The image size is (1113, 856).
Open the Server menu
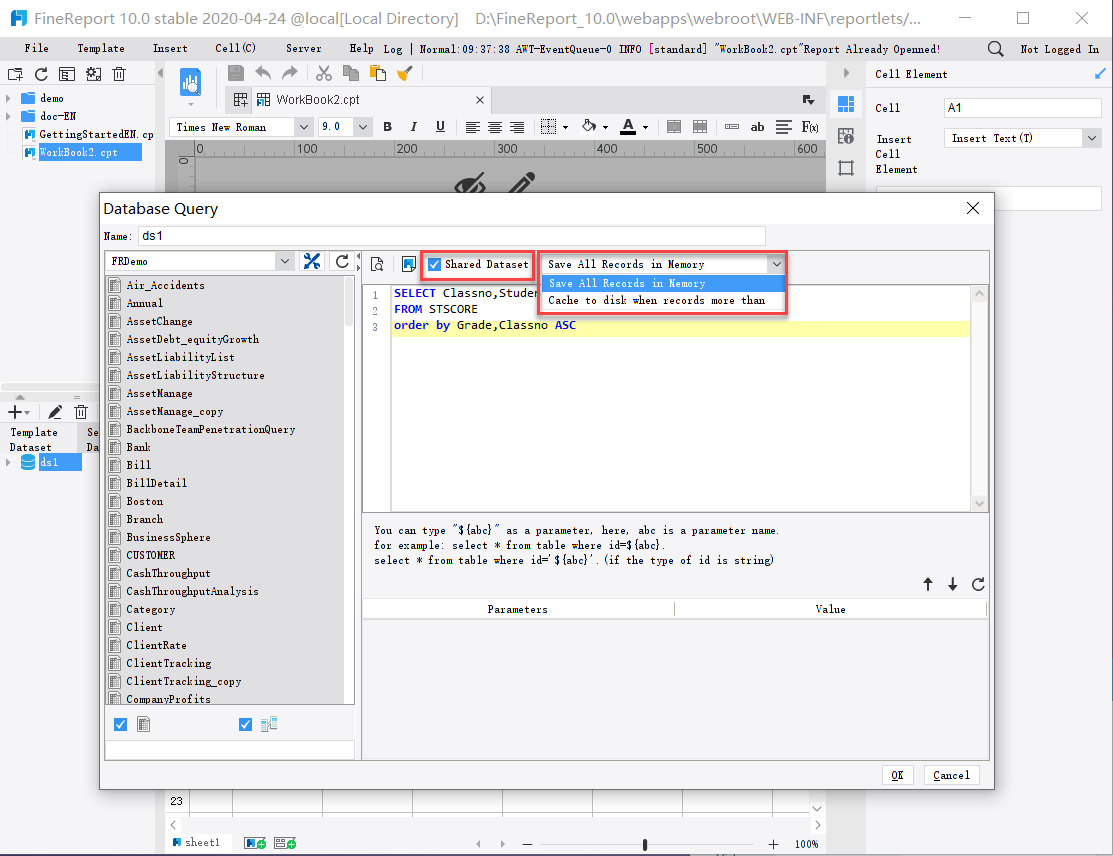(x=303, y=47)
